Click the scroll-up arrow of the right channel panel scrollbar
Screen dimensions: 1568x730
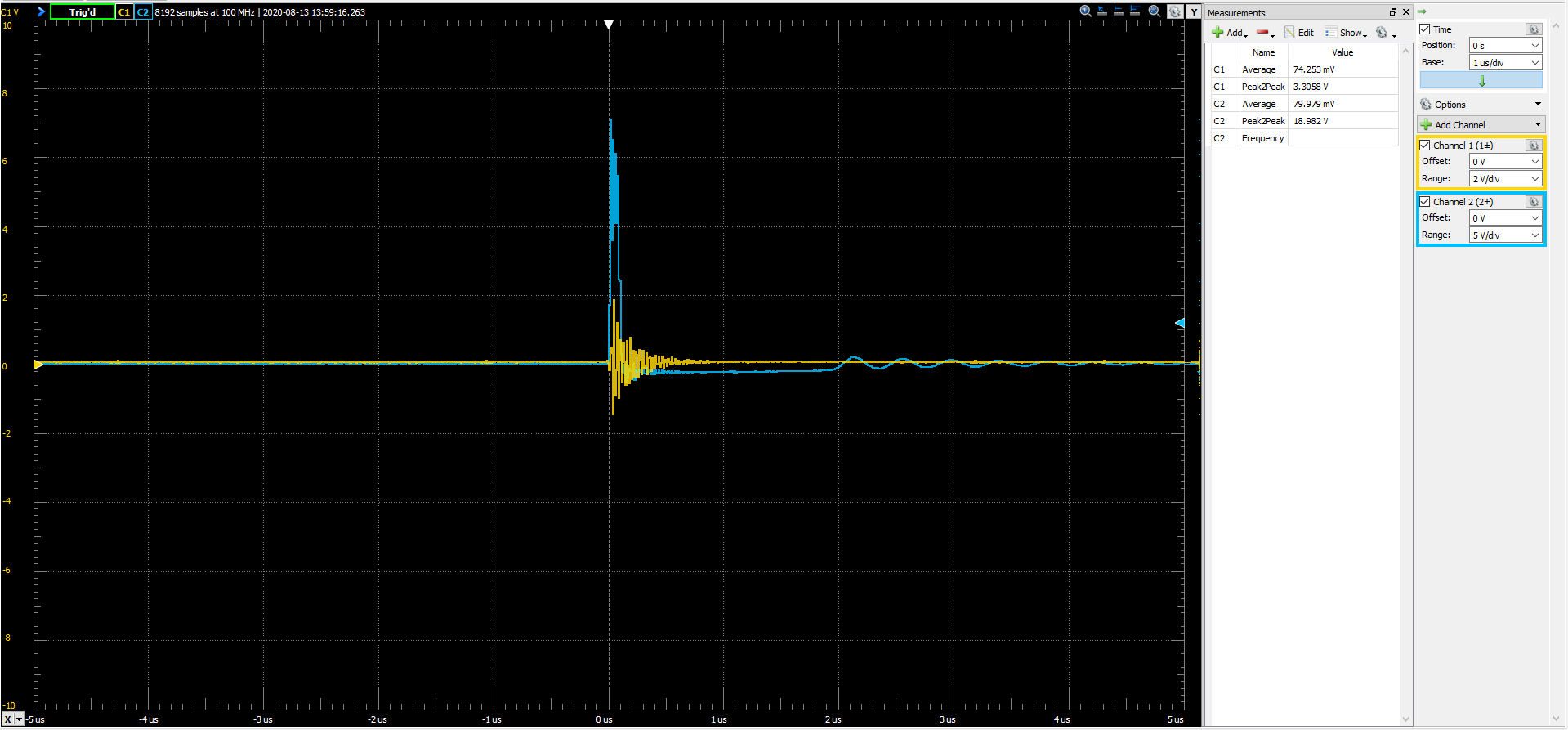(x=1556, y=26)
